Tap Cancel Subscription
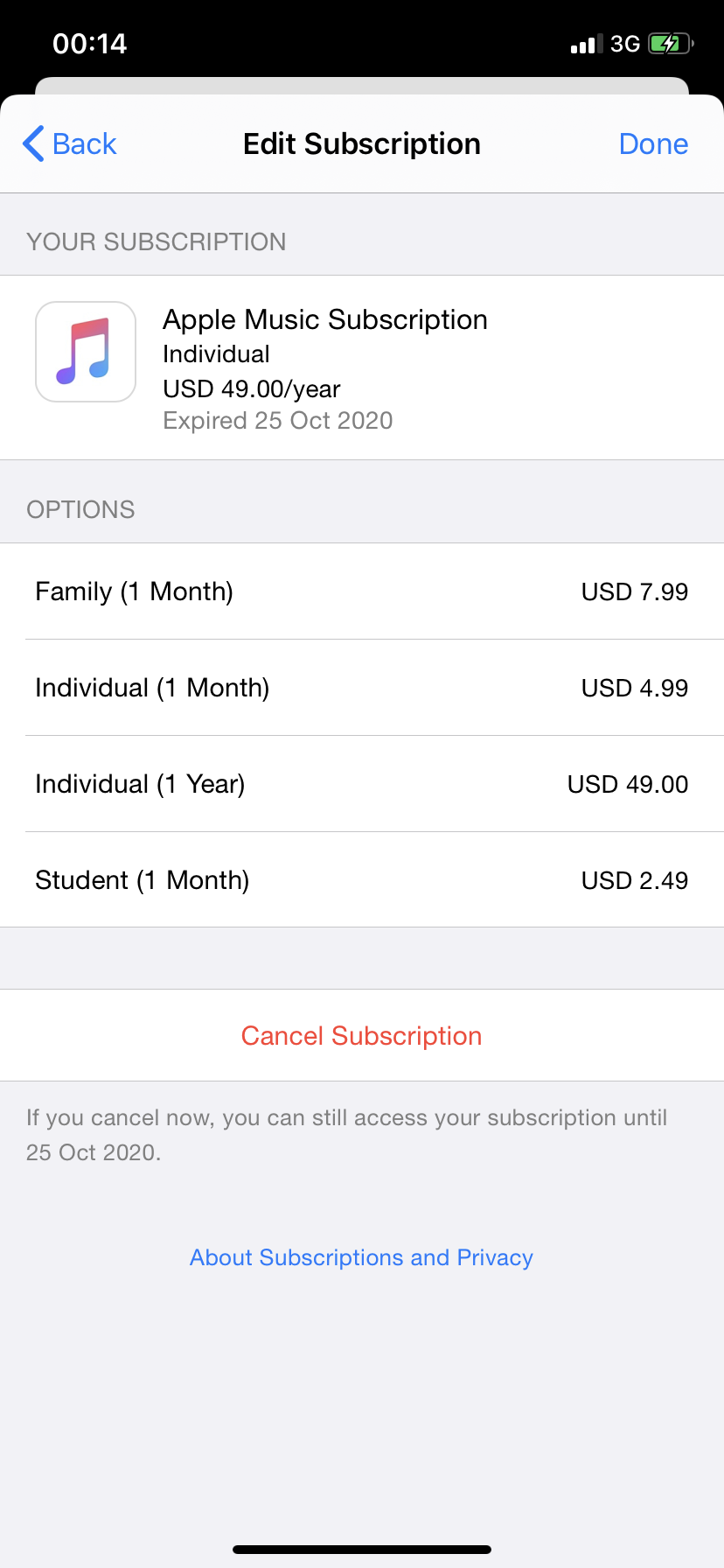 click(x=362, y=1036)
